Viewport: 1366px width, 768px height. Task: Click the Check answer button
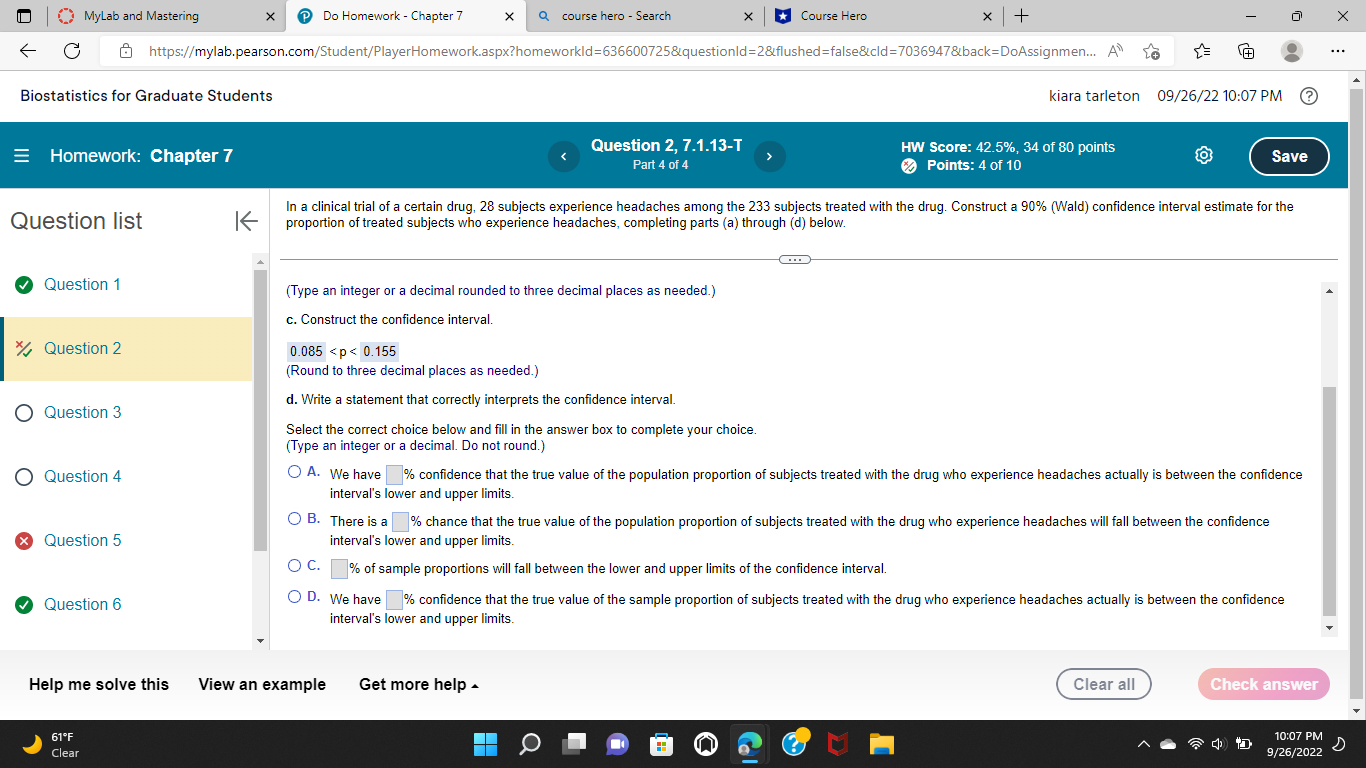1262,684
